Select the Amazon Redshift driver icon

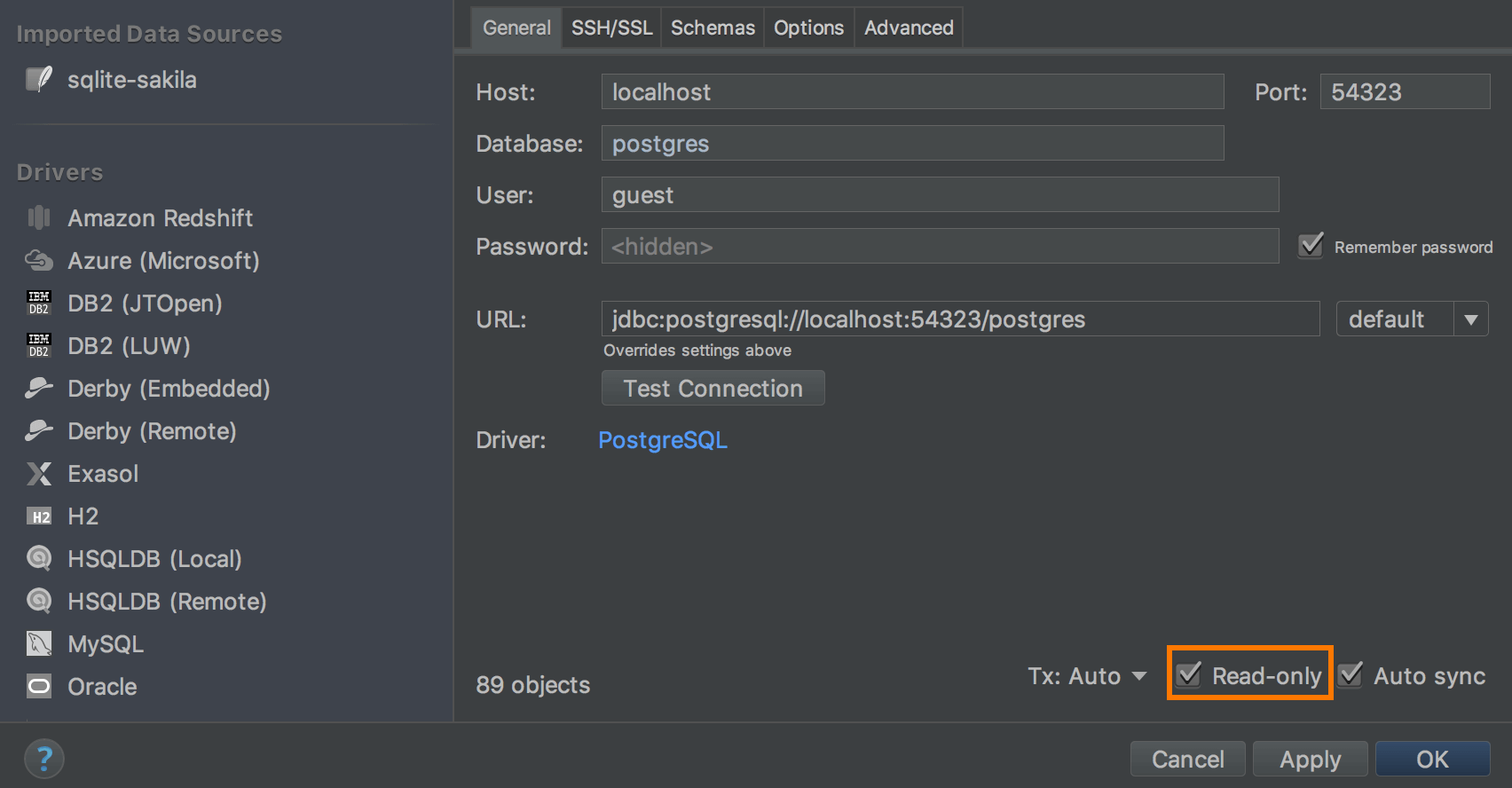39,218
